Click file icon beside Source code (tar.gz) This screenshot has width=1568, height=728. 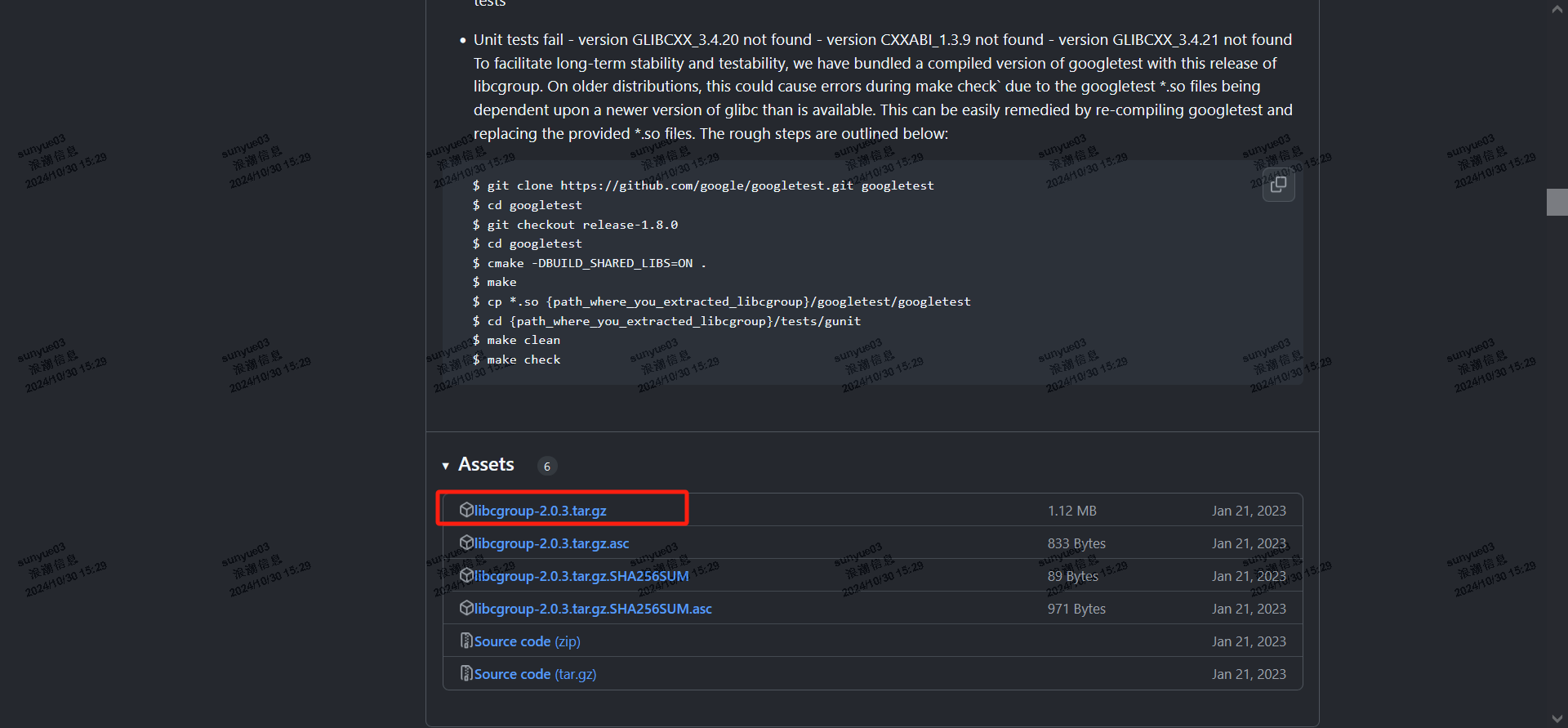pos(466,673)
